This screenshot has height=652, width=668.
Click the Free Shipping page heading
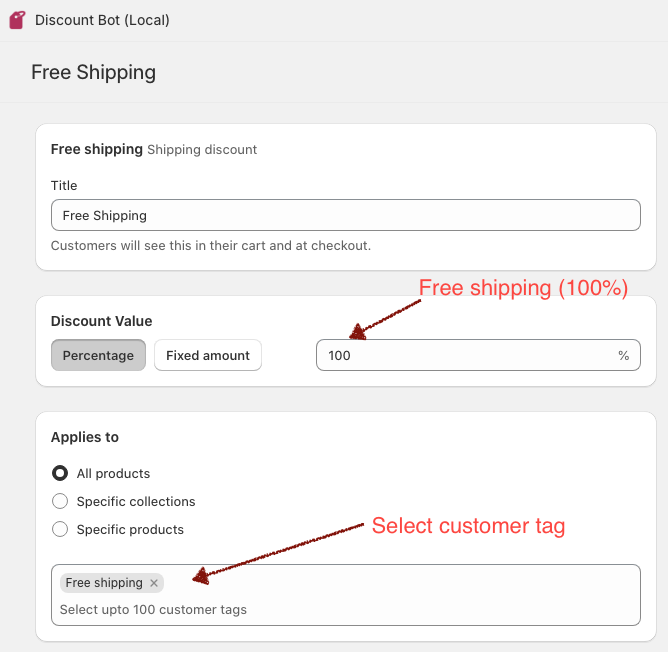(93, 72)
